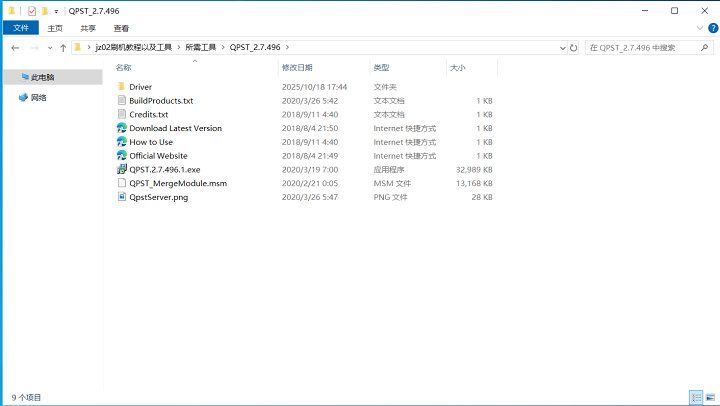Refresh the current folder view
Viewport: 720px width, 406px height.
click(x=574, y=47)
